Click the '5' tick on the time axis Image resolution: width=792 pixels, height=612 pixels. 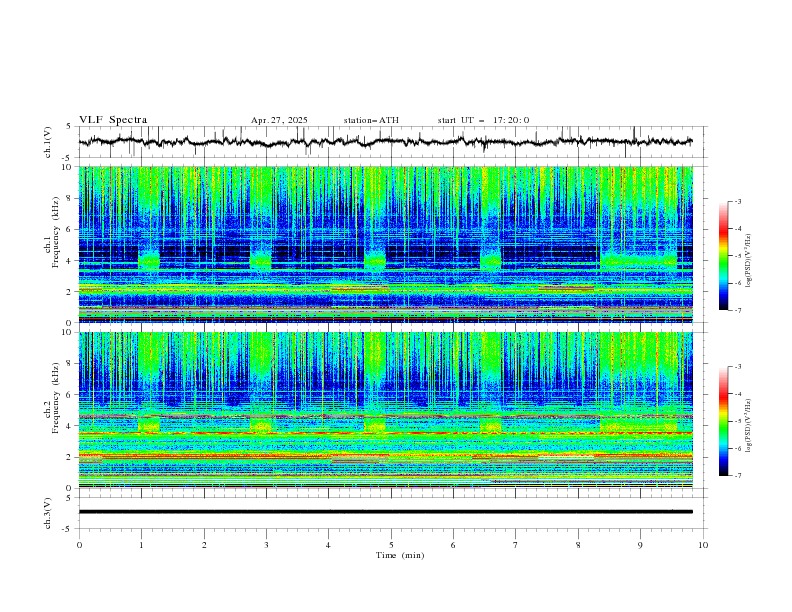click(391, 545)
